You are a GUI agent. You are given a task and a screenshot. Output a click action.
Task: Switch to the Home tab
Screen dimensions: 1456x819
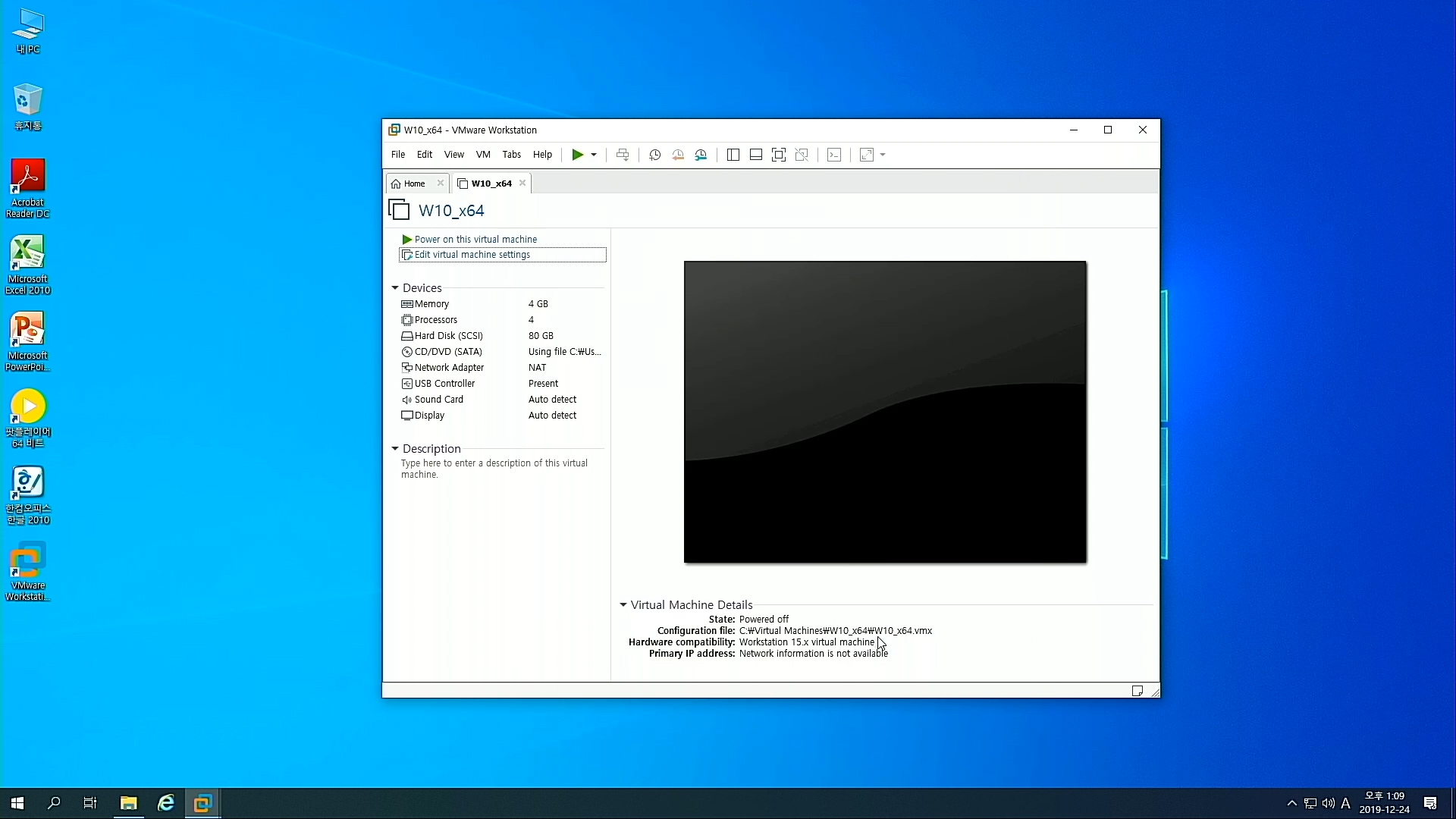click(414, 184)
